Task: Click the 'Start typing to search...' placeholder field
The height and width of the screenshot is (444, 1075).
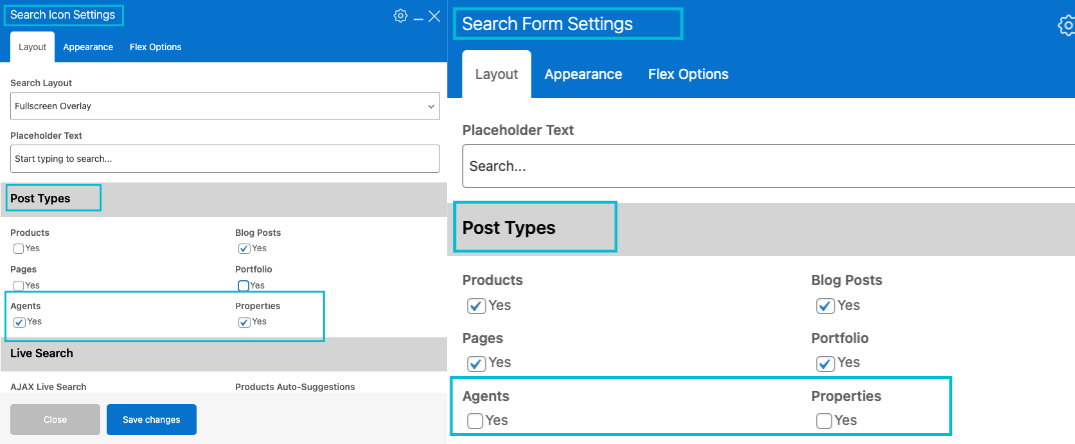Action: click(225, 158)
